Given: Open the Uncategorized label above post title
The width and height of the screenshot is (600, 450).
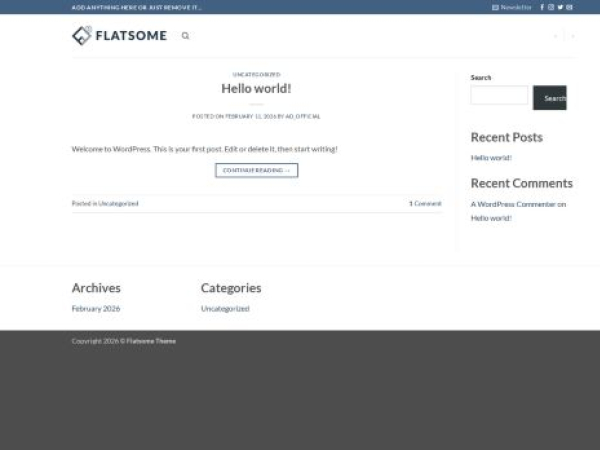Looking at the screenshot, I should (x=256, y=74).
